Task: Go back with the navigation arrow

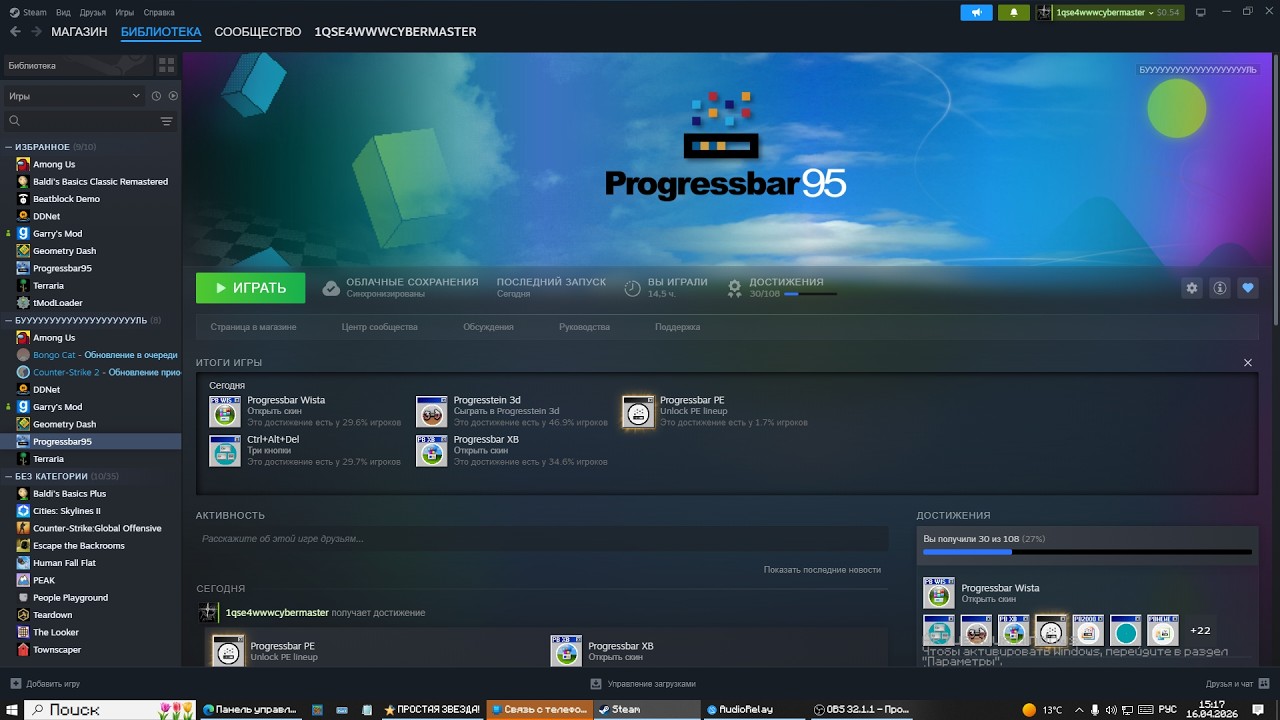Action: pos(15,32)
